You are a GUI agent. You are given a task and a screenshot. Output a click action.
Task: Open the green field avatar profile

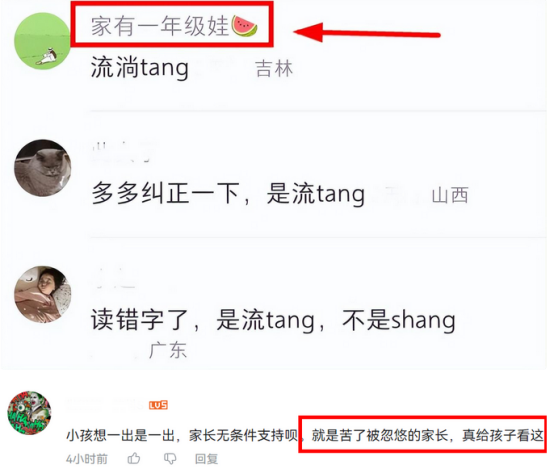click(42, 41)
